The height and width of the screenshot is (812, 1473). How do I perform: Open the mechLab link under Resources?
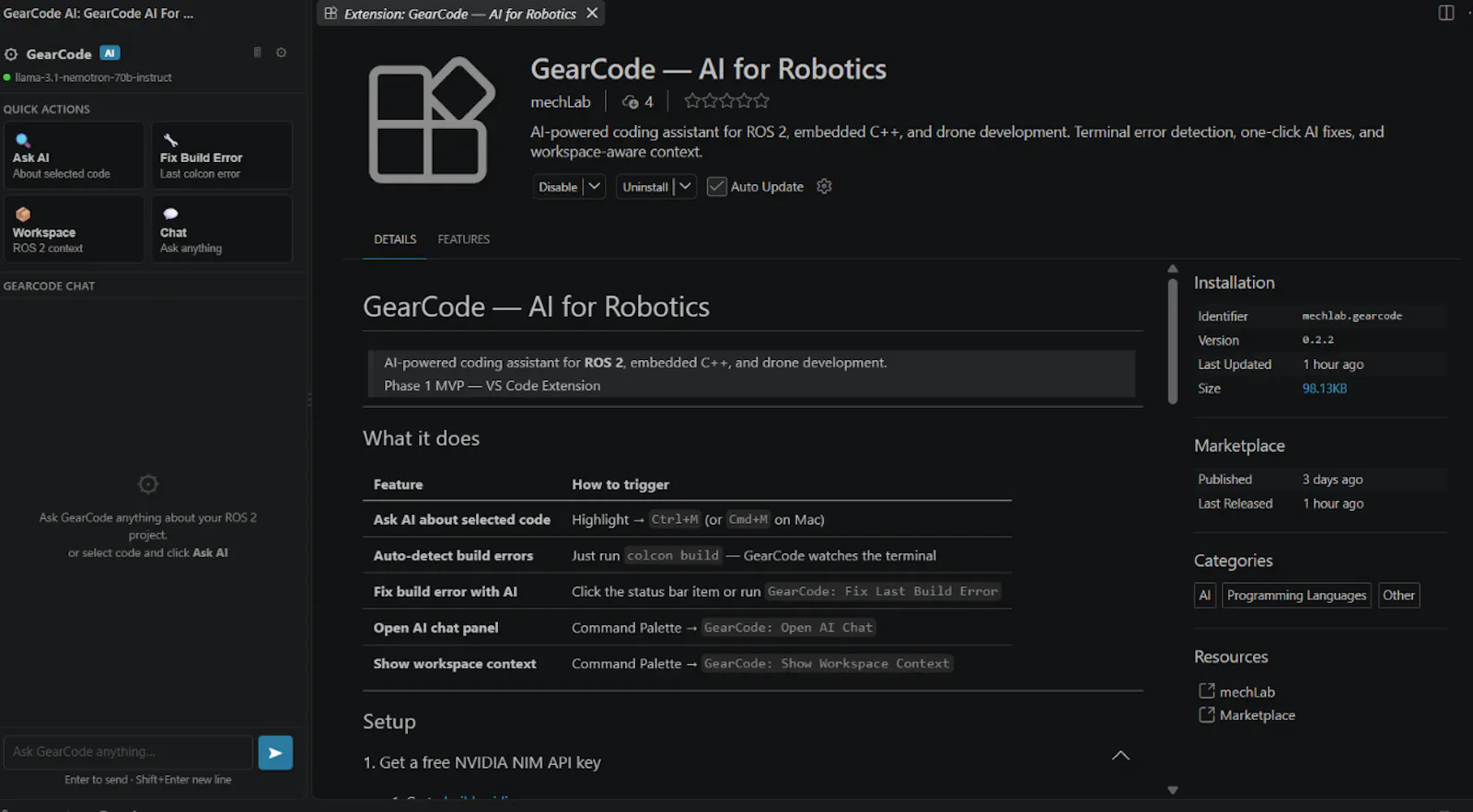1247,691
